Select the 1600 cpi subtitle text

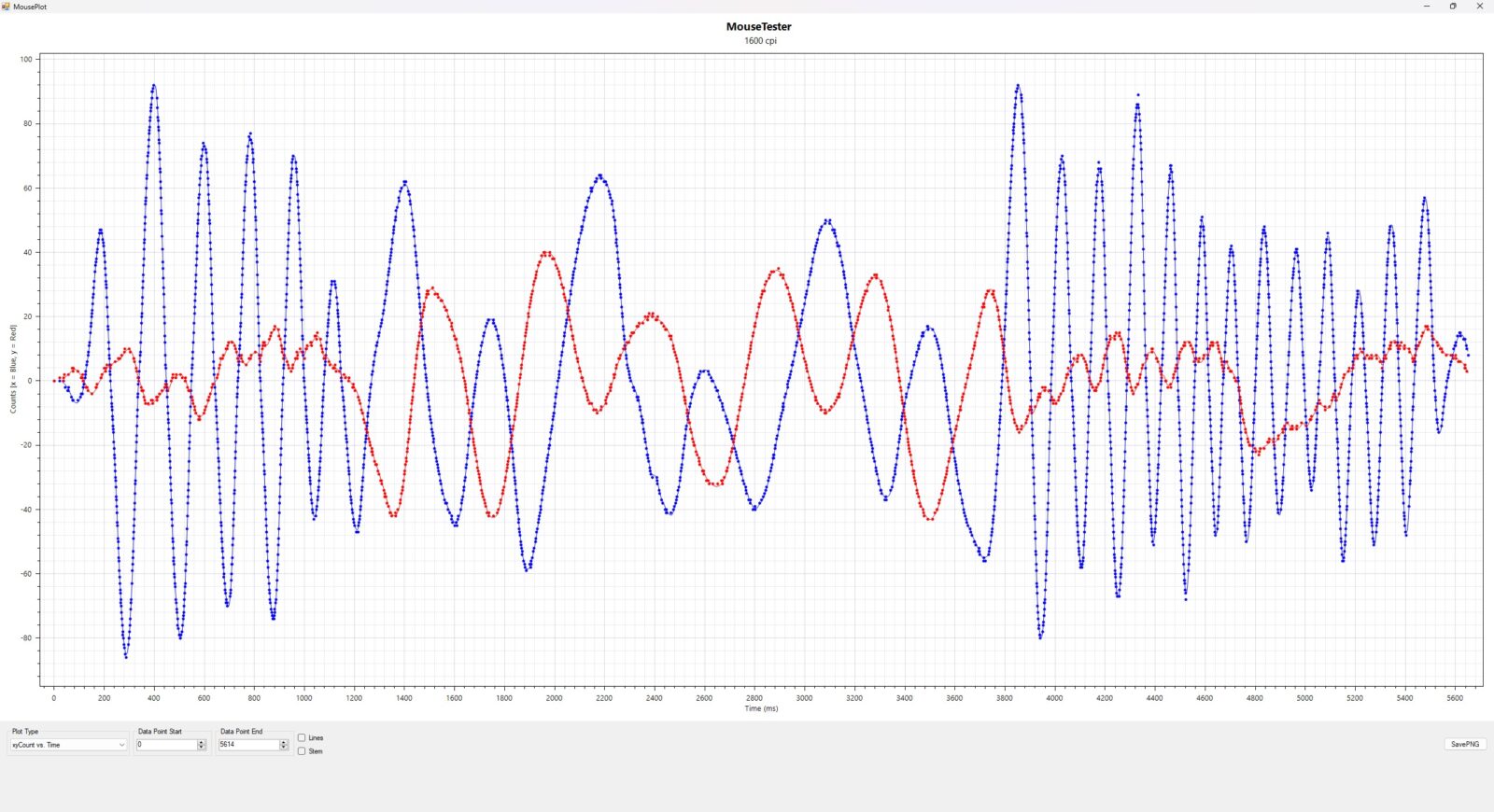[x=760, y=41]
